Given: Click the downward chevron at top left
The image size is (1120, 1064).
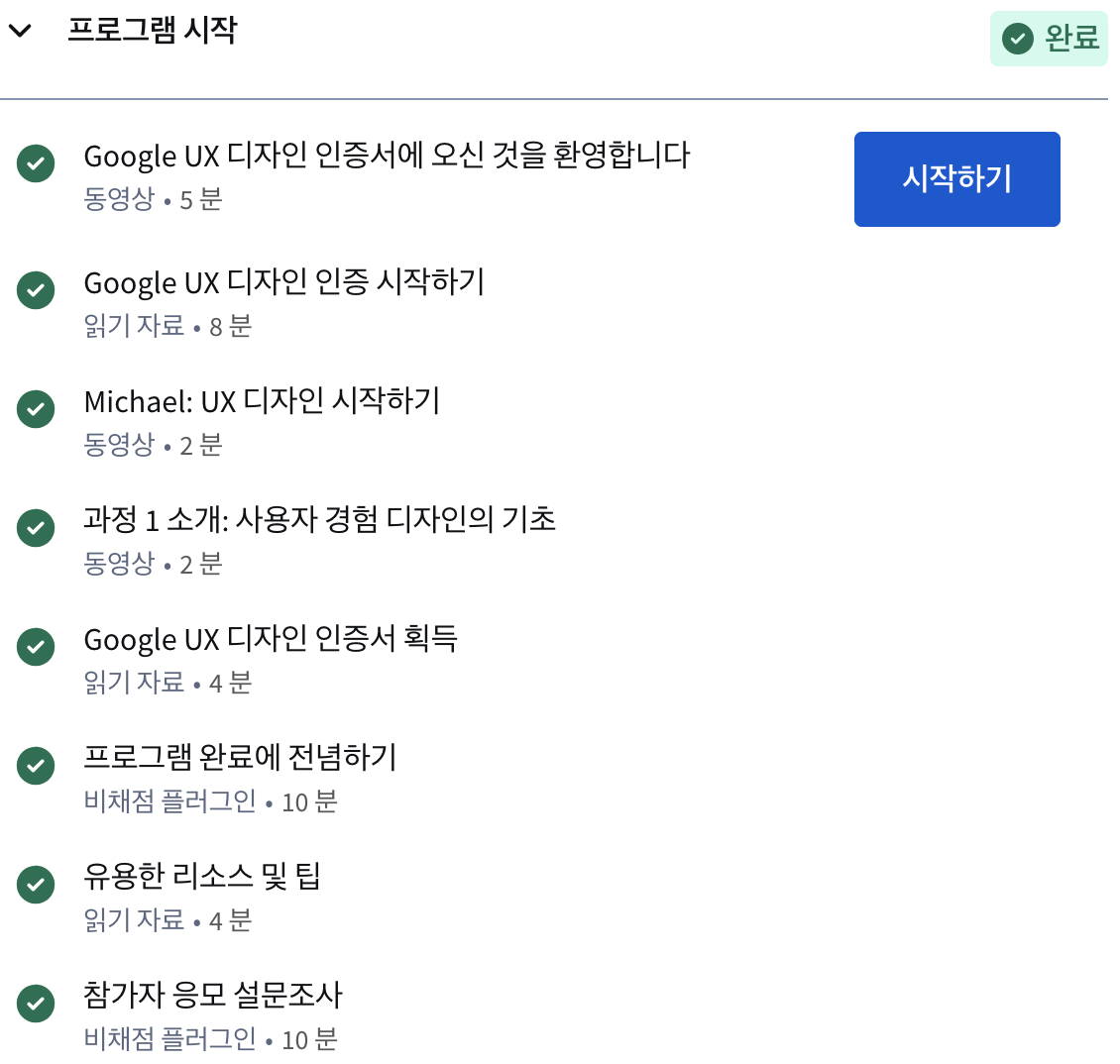Looking at the screenshot, I should click(19, 31).
